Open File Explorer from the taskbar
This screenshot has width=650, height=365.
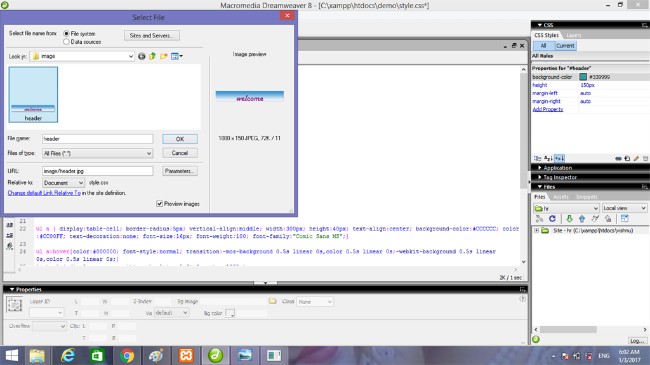(37, 355)
